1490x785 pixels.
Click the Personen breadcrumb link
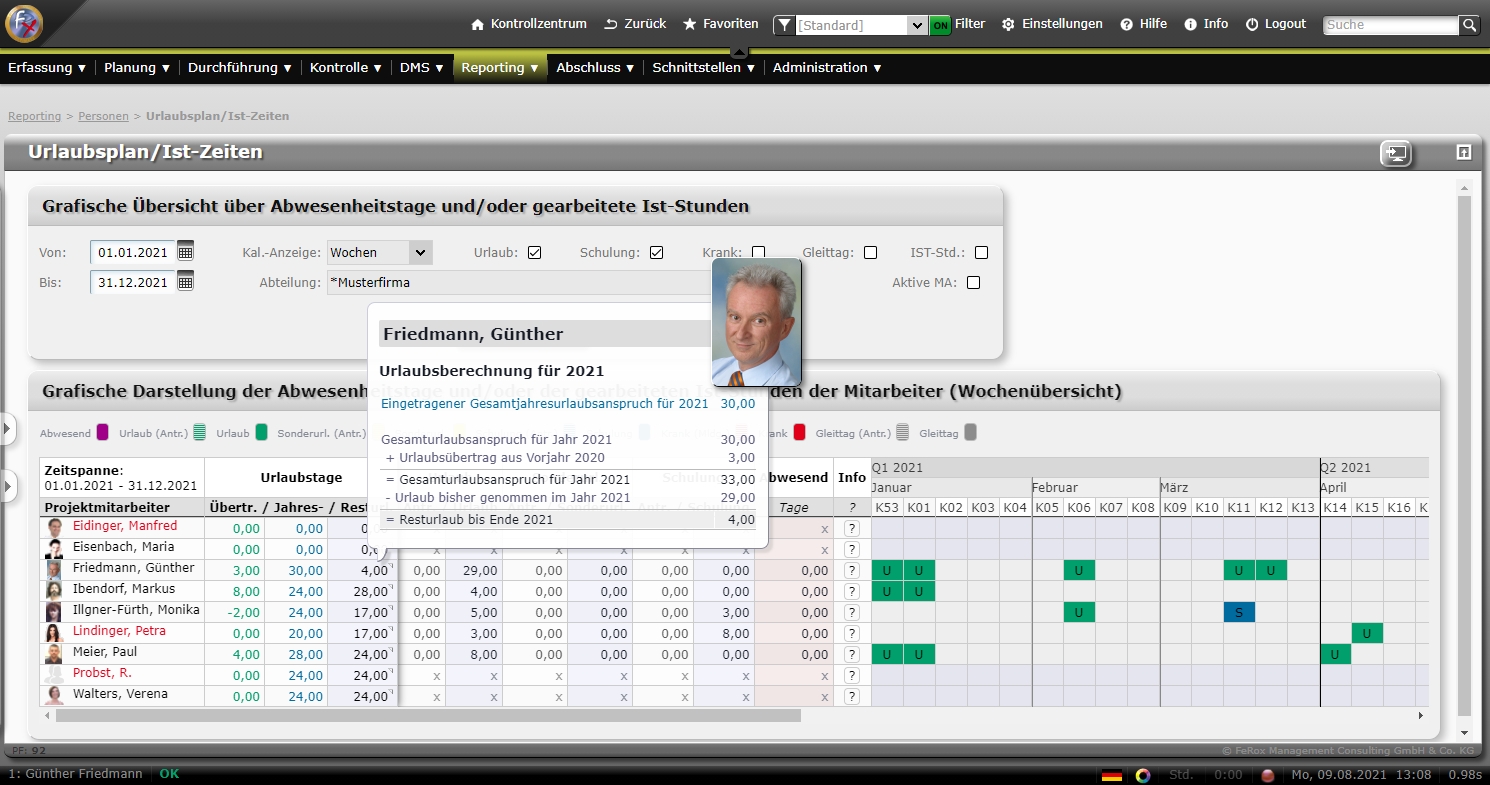(103, 116)
